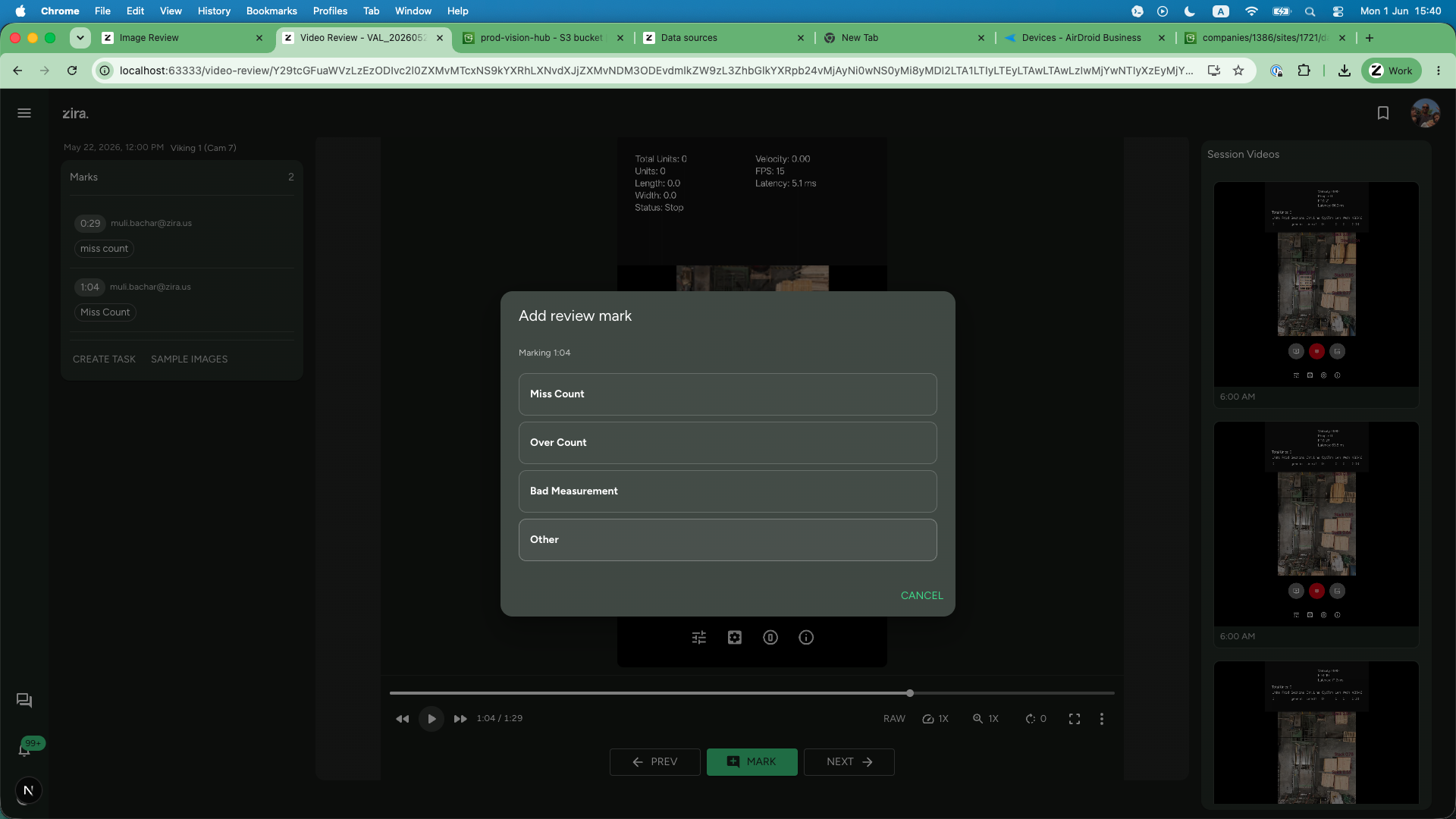Switch to the Image Review browser tab
Screen dimensions: 1456x819
pyautogui.click(x=182, y=38)
